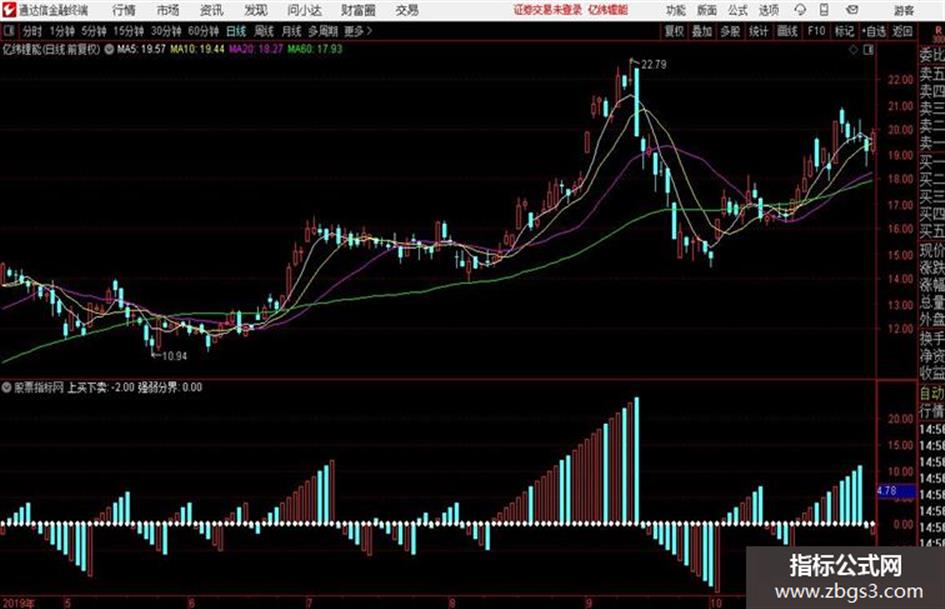Click the 统计 statistics button

point(758,31)
